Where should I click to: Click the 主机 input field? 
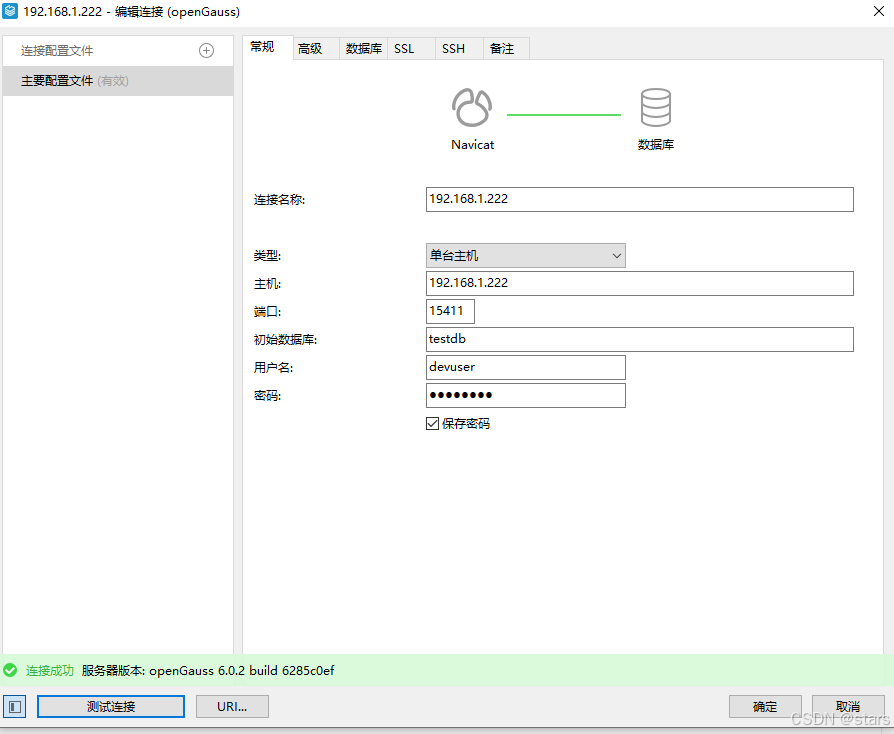(640, 283)
